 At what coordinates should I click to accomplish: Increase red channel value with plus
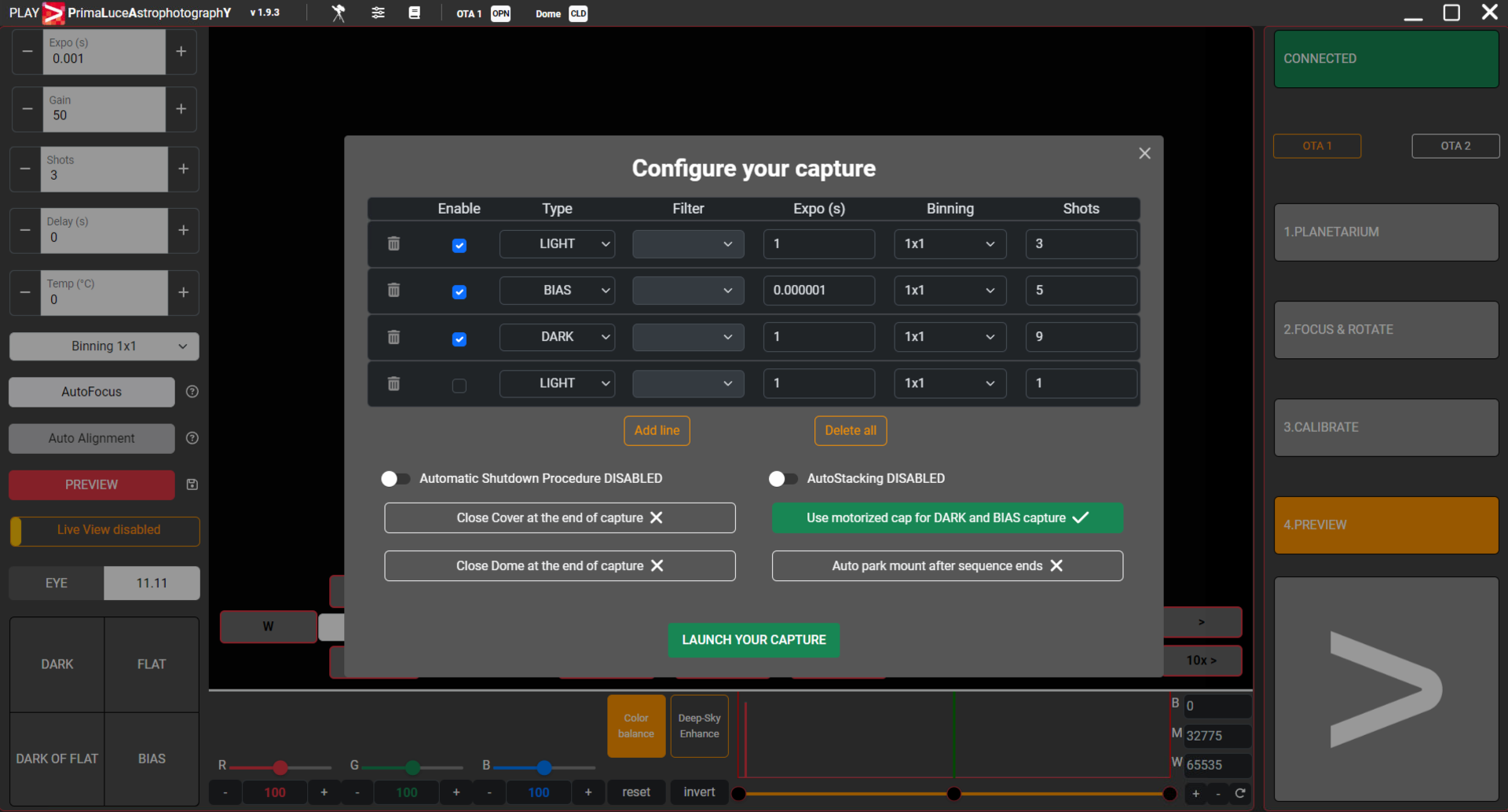324,792
